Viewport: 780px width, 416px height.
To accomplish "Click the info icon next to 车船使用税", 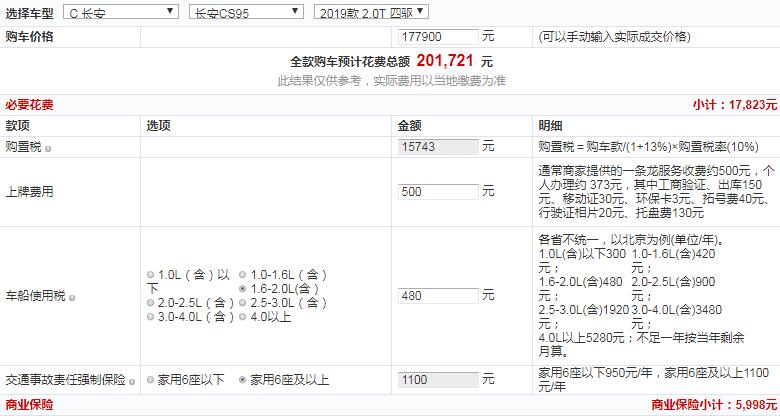I will tap(72, 298).
